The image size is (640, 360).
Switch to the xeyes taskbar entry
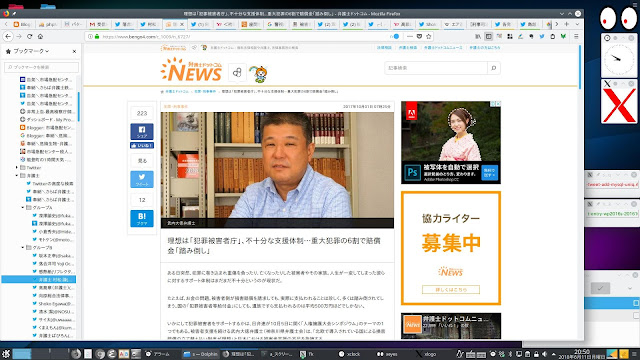387,354
